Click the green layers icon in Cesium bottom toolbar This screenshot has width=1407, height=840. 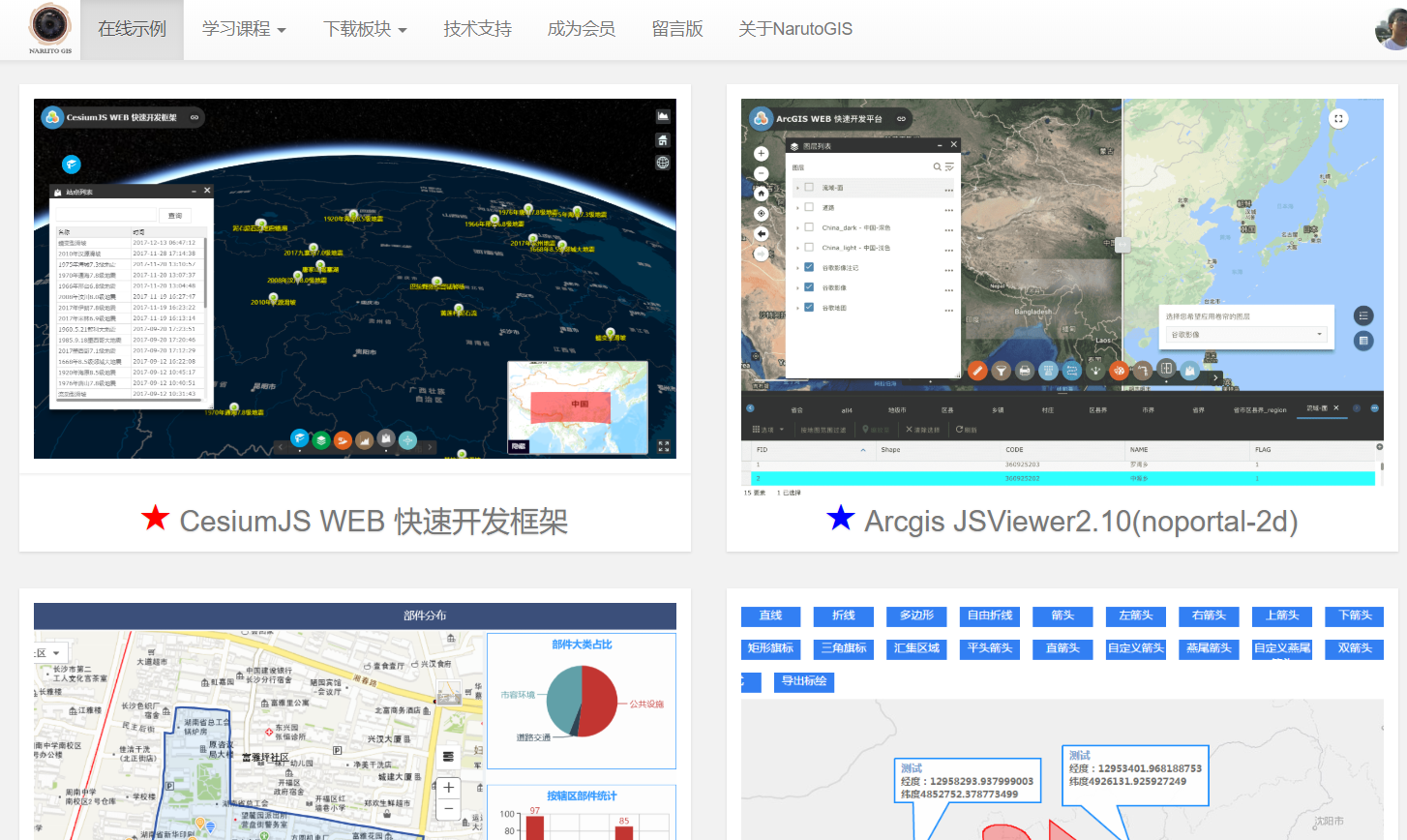tap(321, 440)
